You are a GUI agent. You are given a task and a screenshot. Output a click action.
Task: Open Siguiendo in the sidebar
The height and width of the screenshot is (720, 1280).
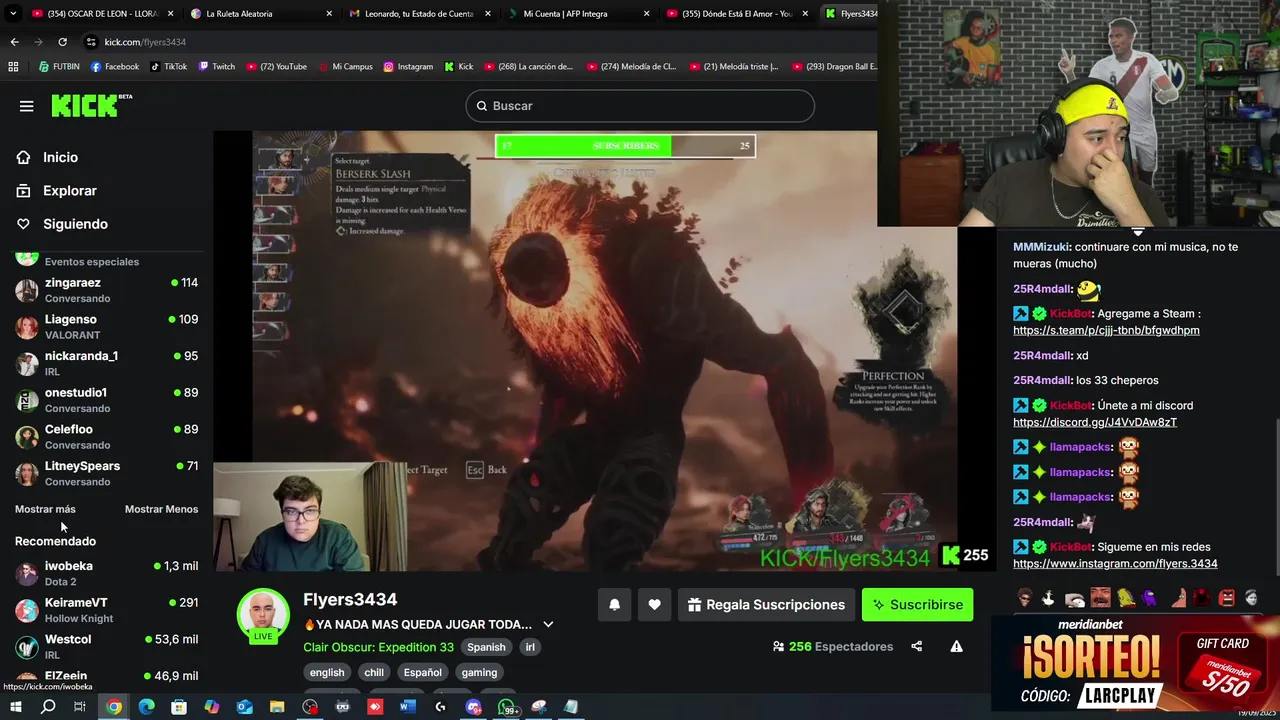(75, 224)
